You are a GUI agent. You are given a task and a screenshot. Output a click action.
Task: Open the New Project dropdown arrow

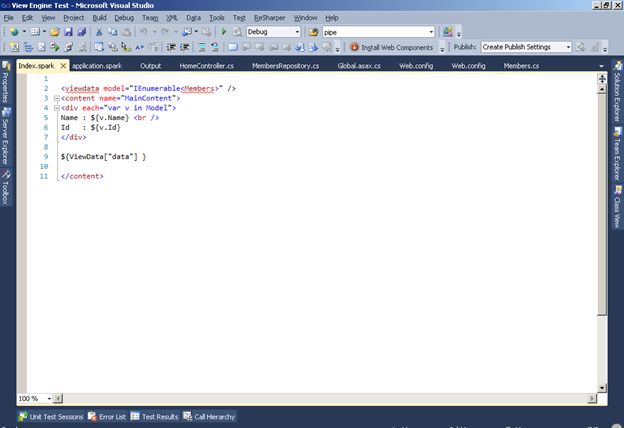(24, 32)
